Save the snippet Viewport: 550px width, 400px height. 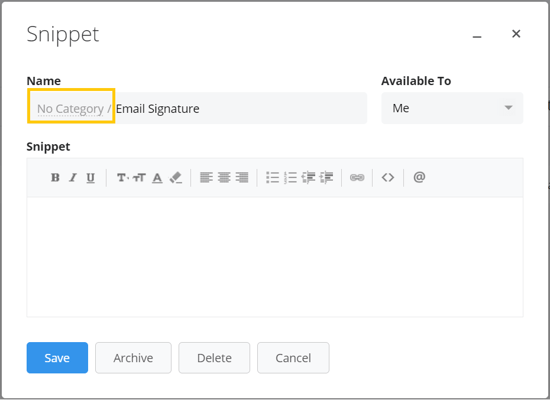click(x=57, y=358)
